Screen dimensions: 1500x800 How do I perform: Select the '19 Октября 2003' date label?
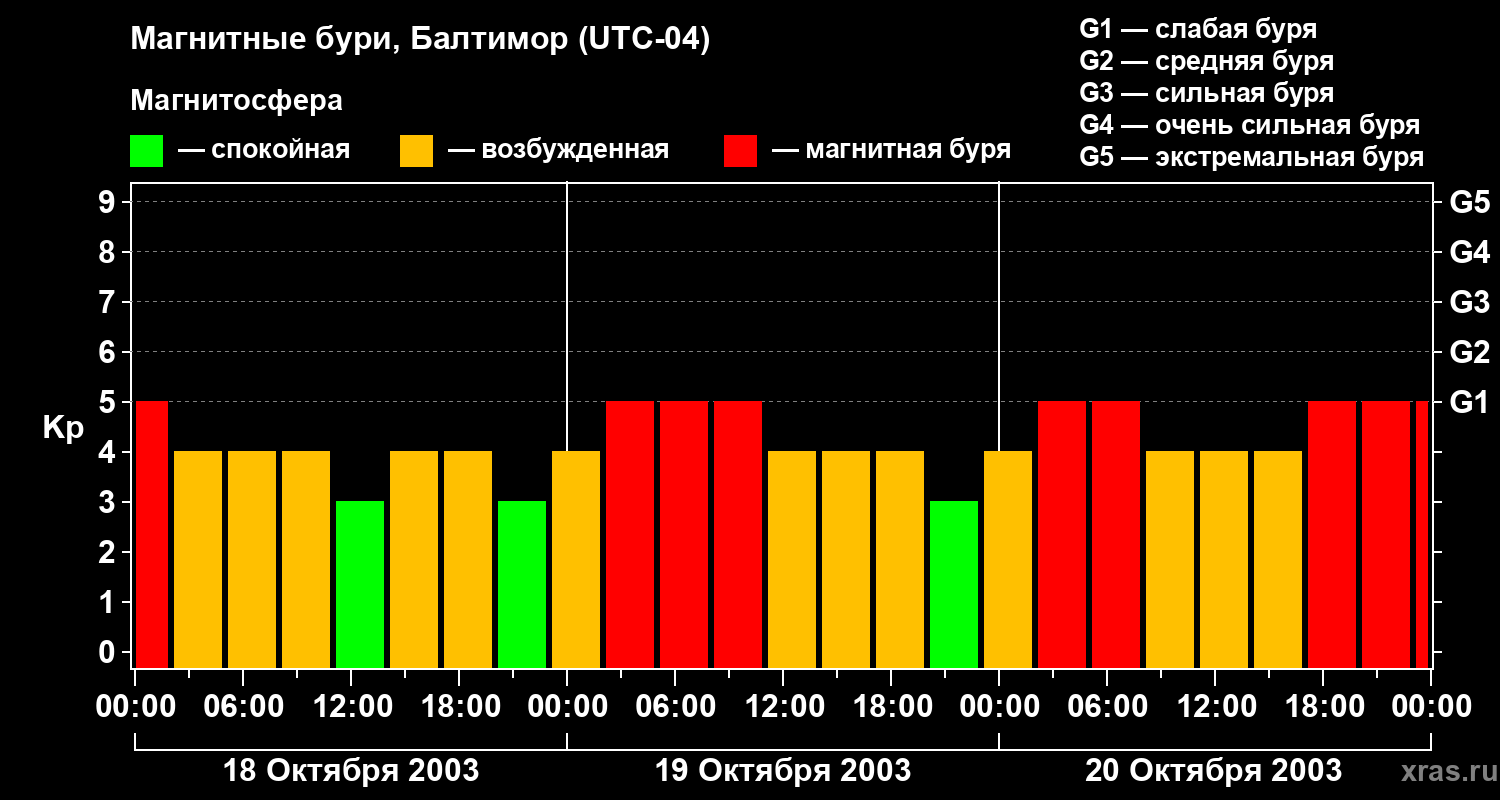[782, 771]
